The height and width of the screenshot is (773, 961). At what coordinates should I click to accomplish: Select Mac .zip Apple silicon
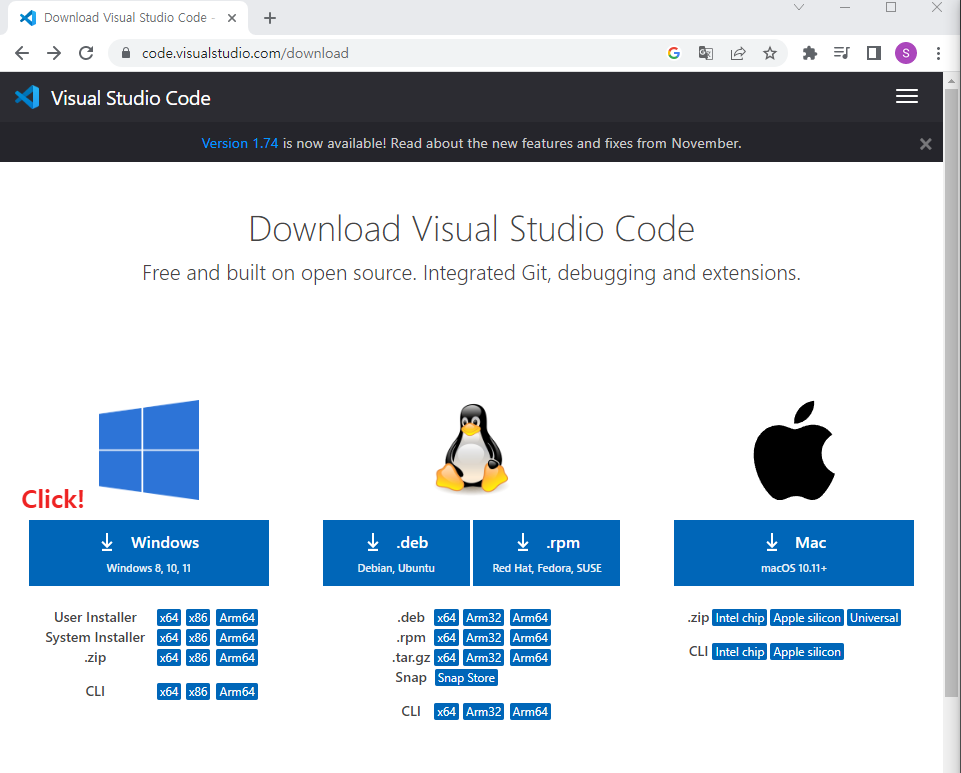click(x=807, y=618)
